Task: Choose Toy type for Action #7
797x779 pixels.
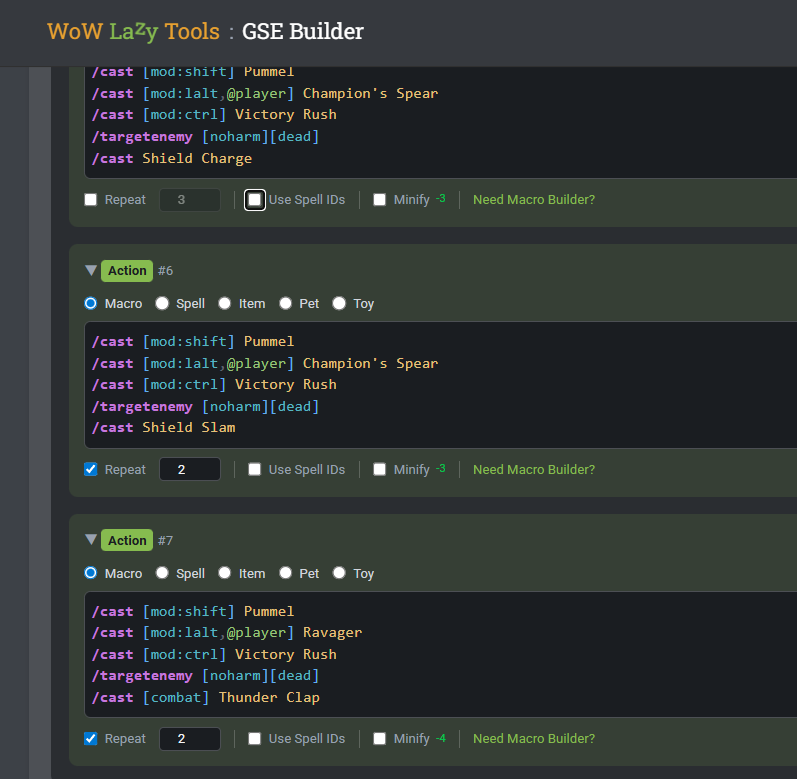Action: pos(339,573)
